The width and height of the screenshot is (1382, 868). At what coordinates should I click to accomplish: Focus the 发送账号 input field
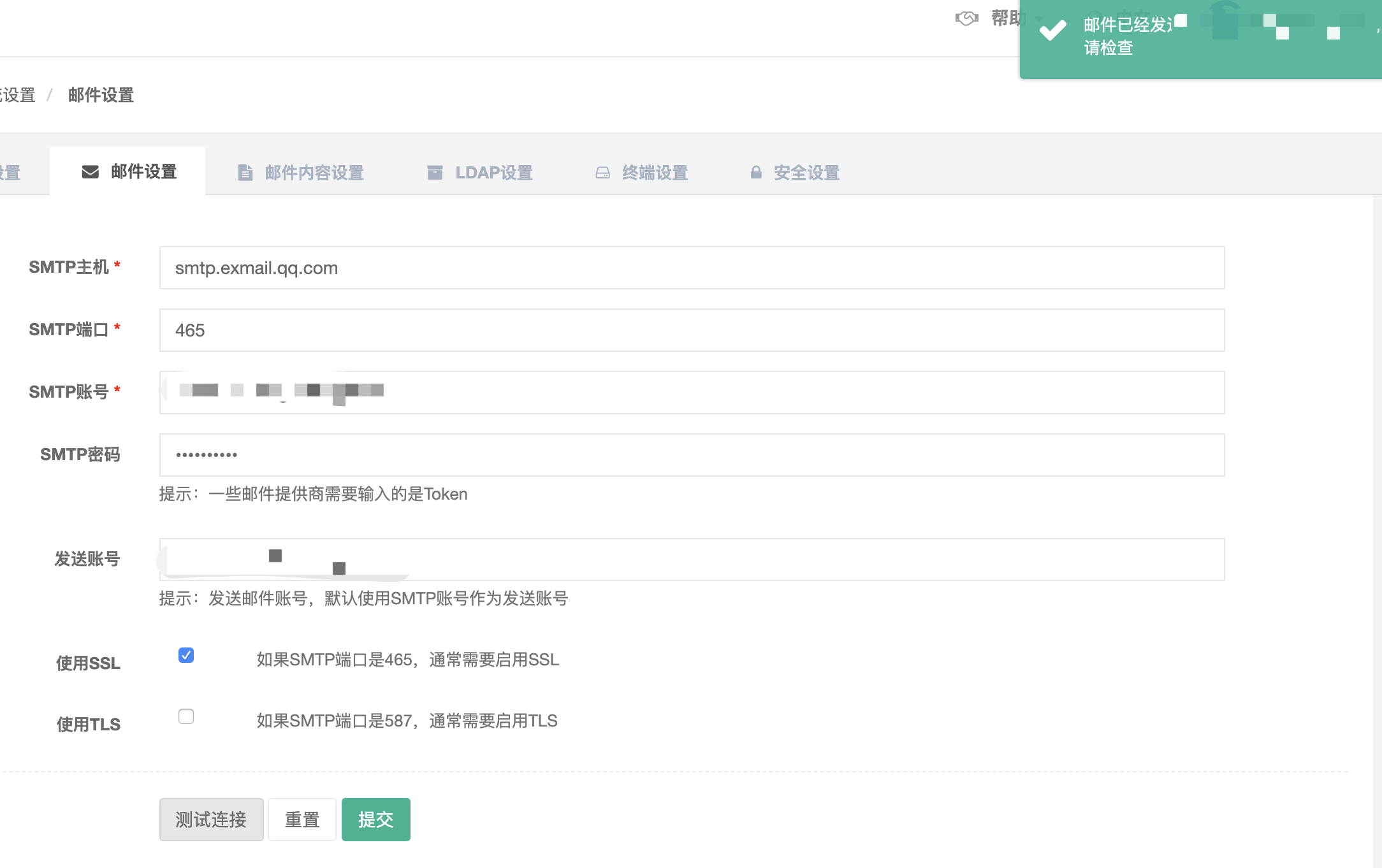point(692,560)
